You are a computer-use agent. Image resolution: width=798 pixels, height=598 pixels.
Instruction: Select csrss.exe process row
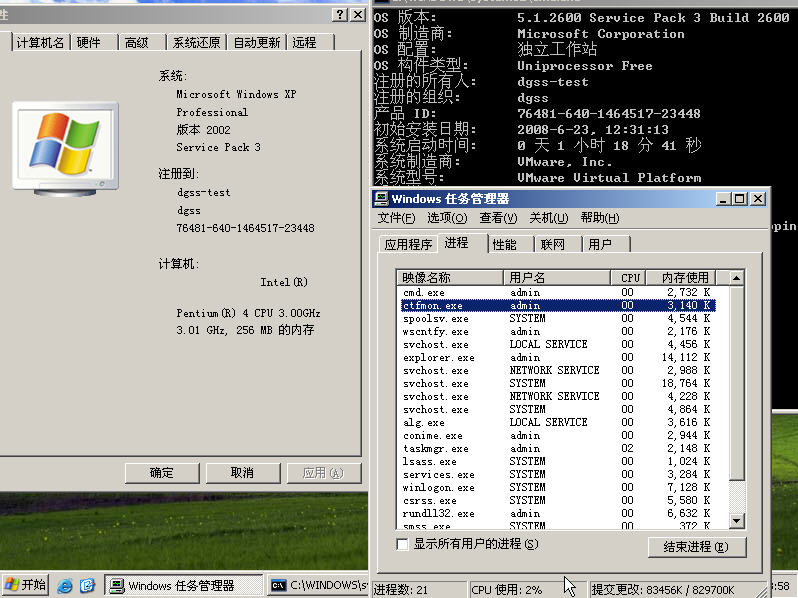click(x=558, y=500)
